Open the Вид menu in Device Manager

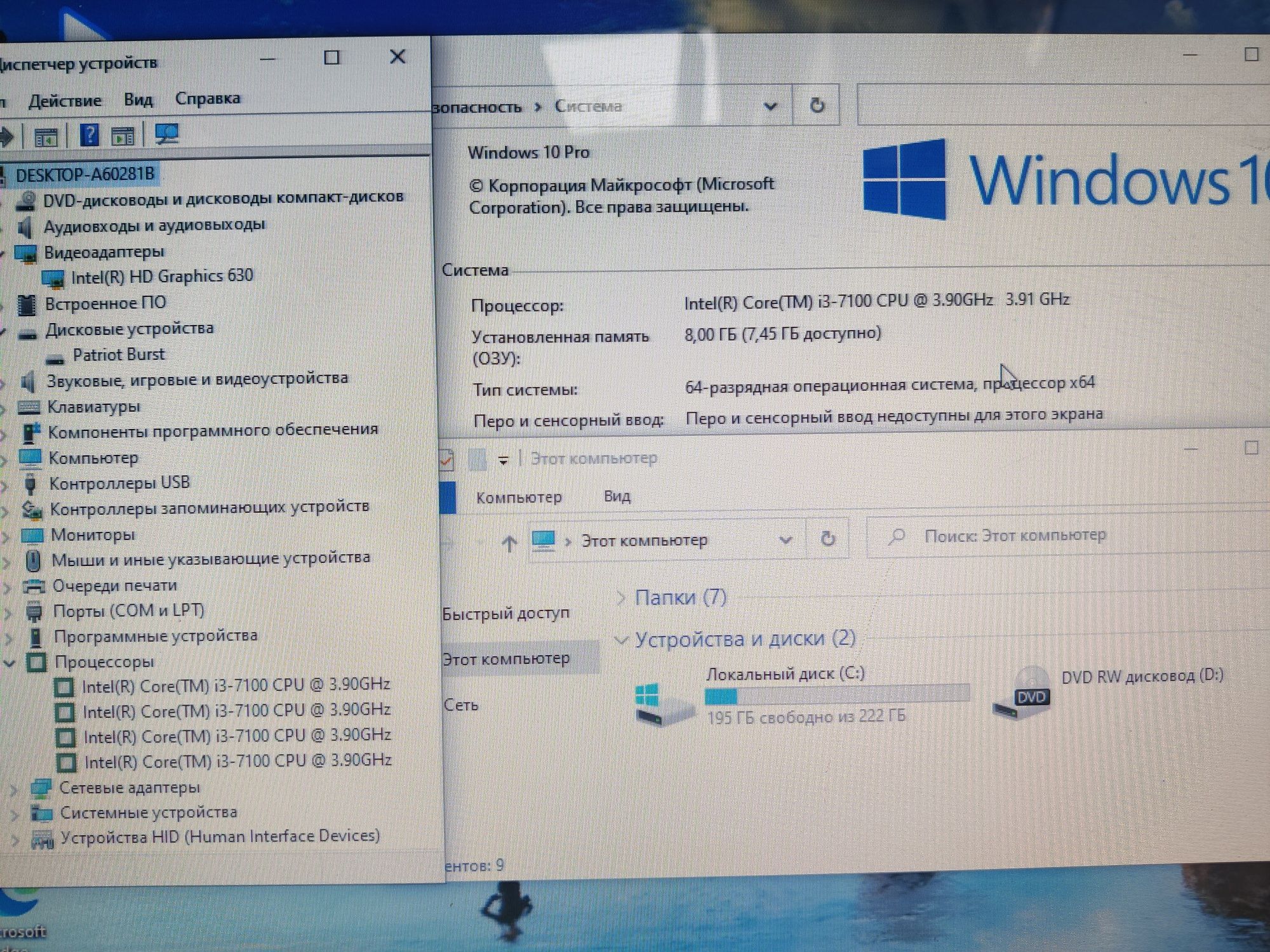tap(138, 100)
